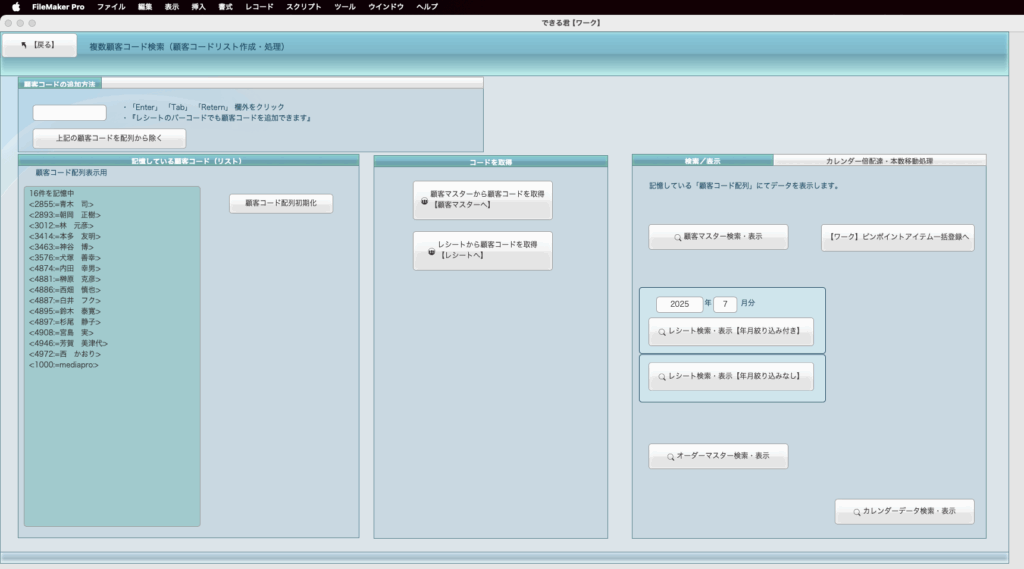The height and width of the screenshot is (569, 1024).
Task: Click the 【戻る】 back arrow button
Action: (39, 45)
